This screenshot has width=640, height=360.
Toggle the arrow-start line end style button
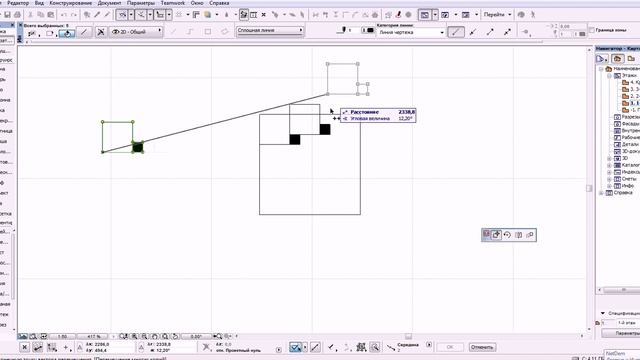pos(473,32)
